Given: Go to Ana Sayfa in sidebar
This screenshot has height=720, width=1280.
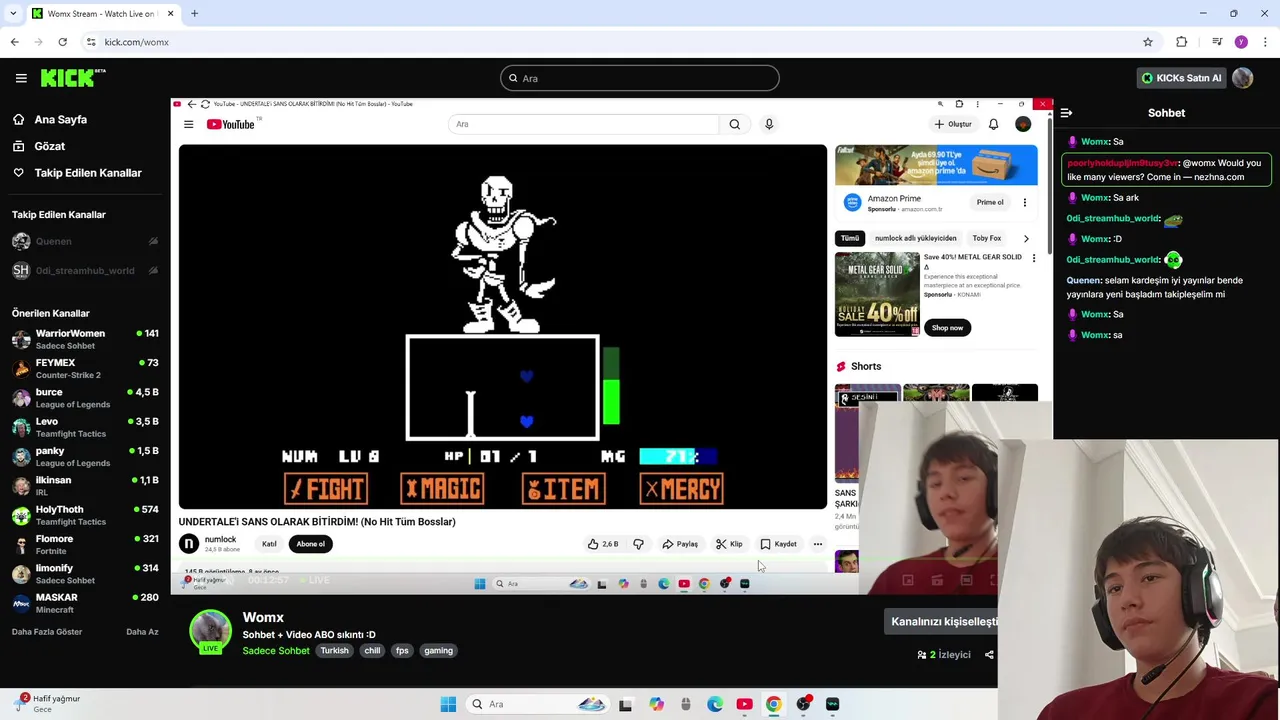Looking at the screenshot, I should point(61,119).
